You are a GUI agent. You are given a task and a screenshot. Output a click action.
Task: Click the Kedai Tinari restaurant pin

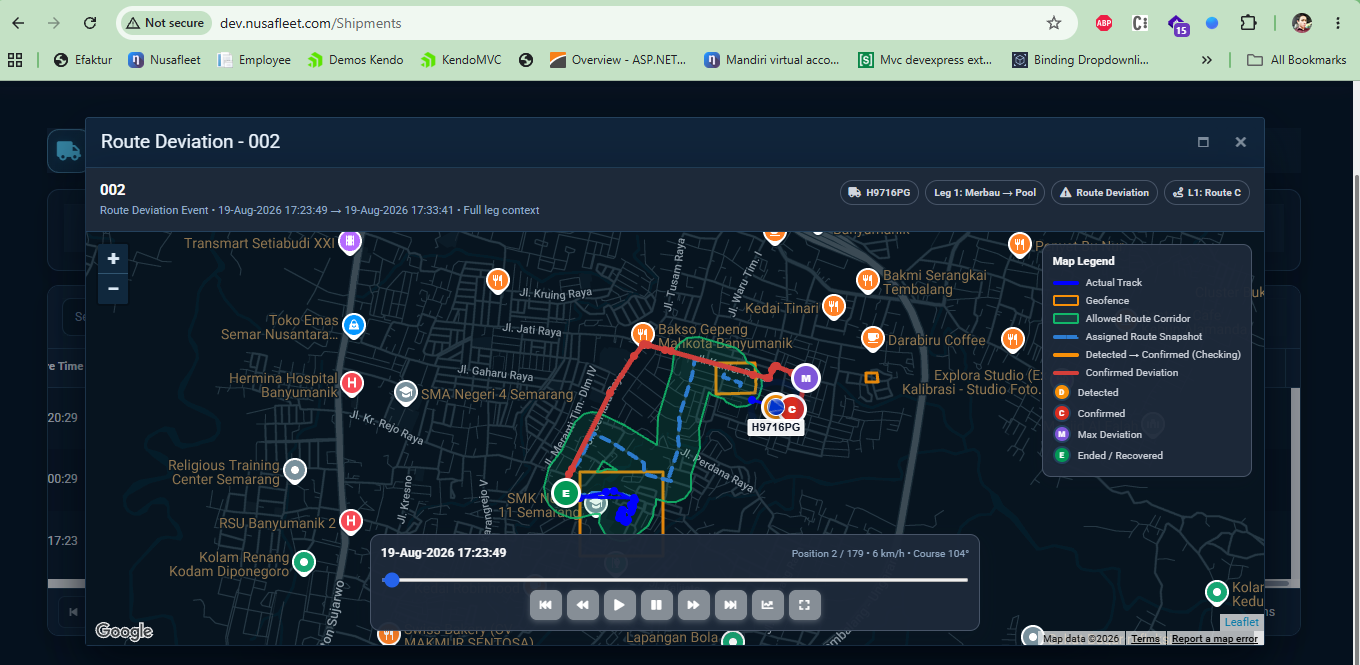[x=832, y=306]
